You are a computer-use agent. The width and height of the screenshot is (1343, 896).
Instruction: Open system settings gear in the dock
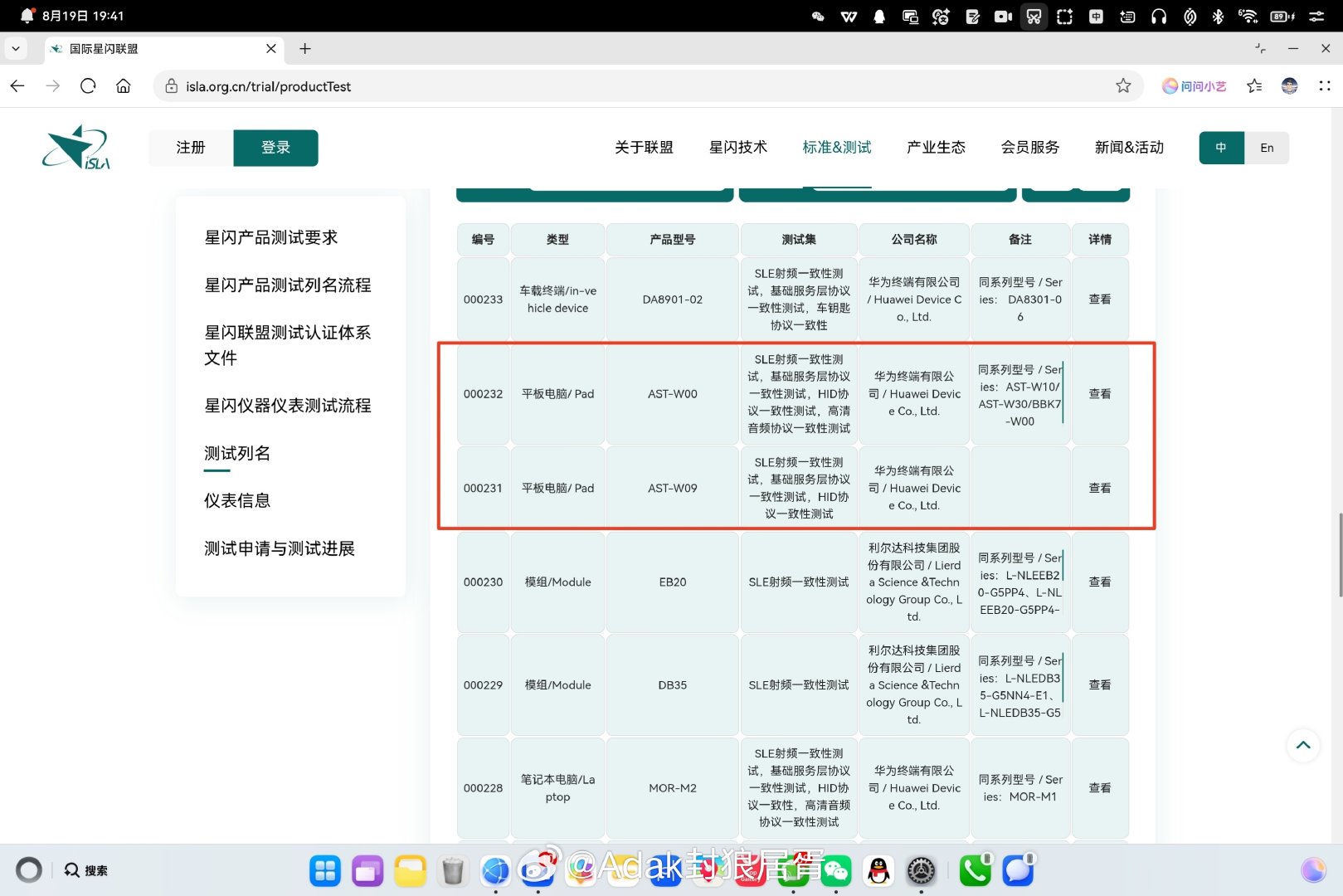point(921,870)
